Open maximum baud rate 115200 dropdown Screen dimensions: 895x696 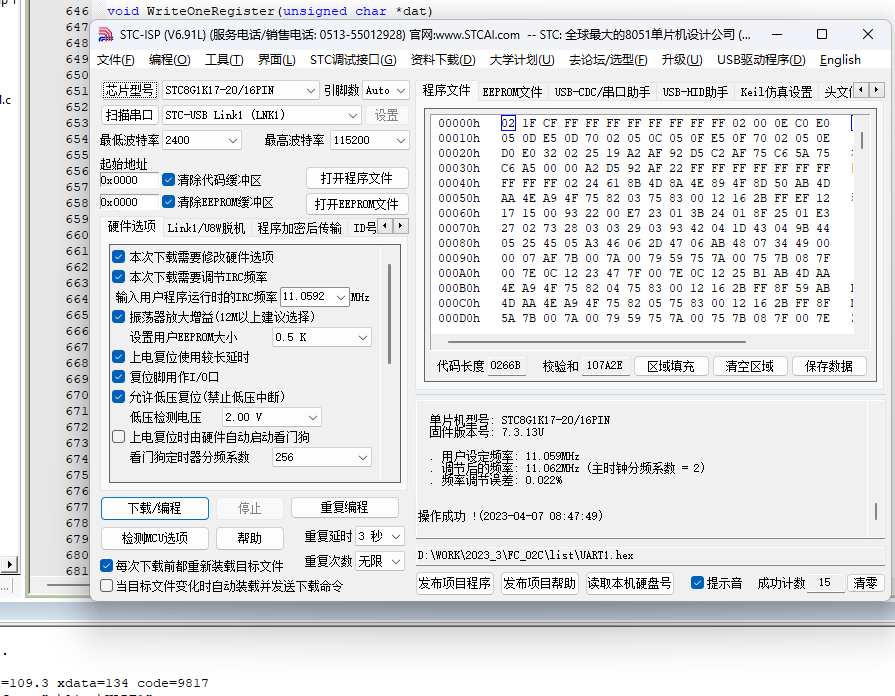click(369, 140)
